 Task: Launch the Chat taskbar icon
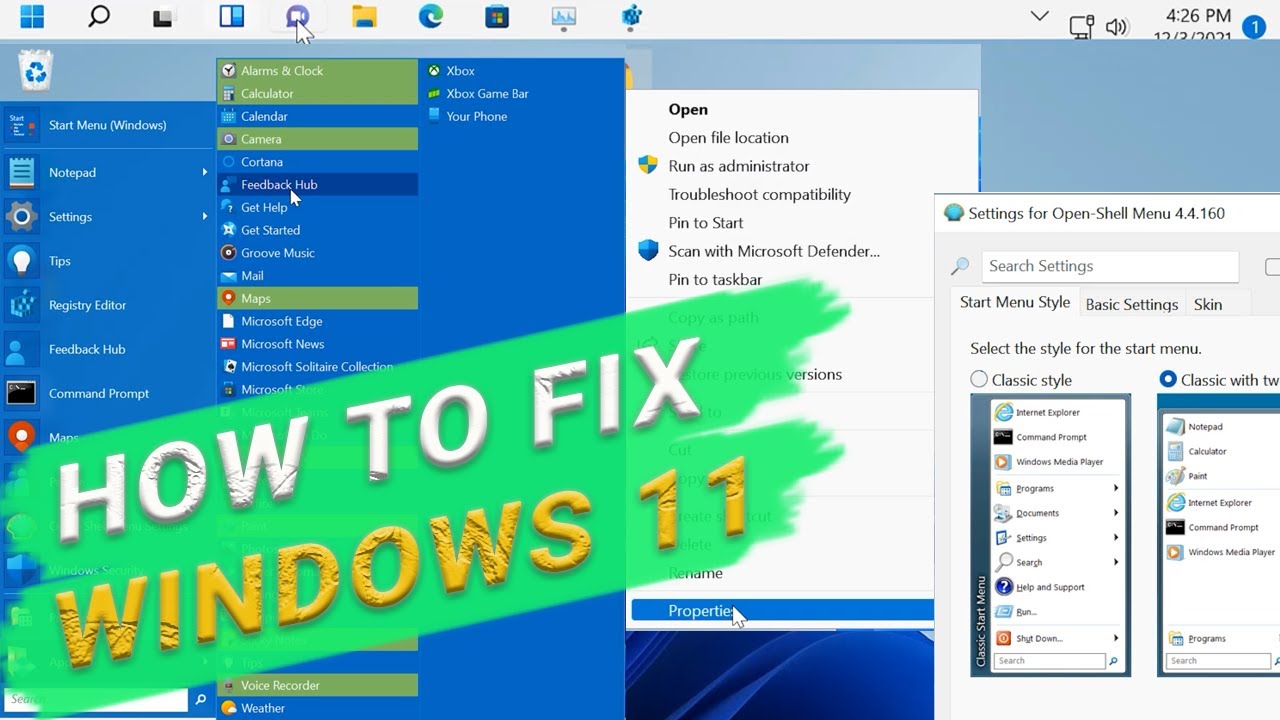298,17
